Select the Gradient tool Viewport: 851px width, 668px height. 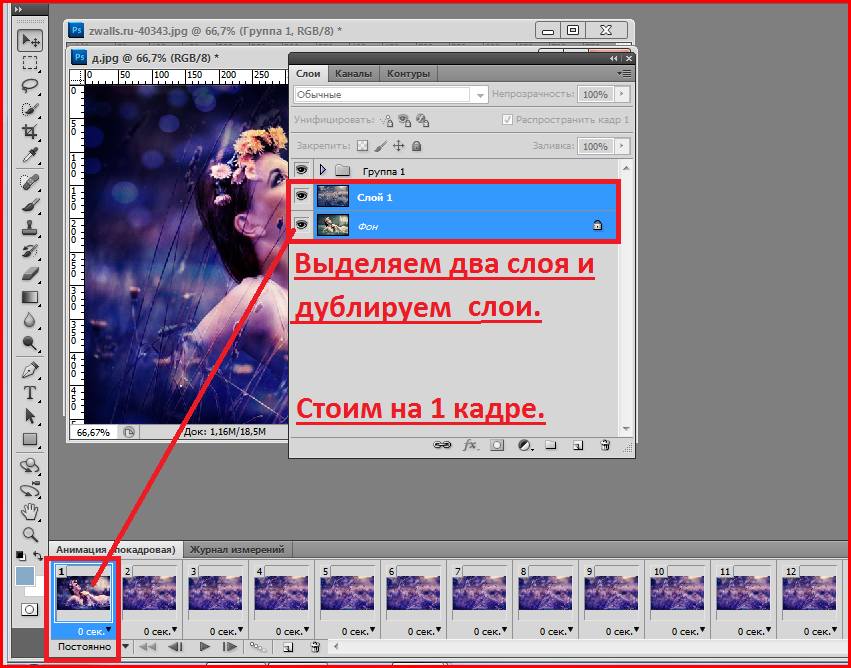30,297
